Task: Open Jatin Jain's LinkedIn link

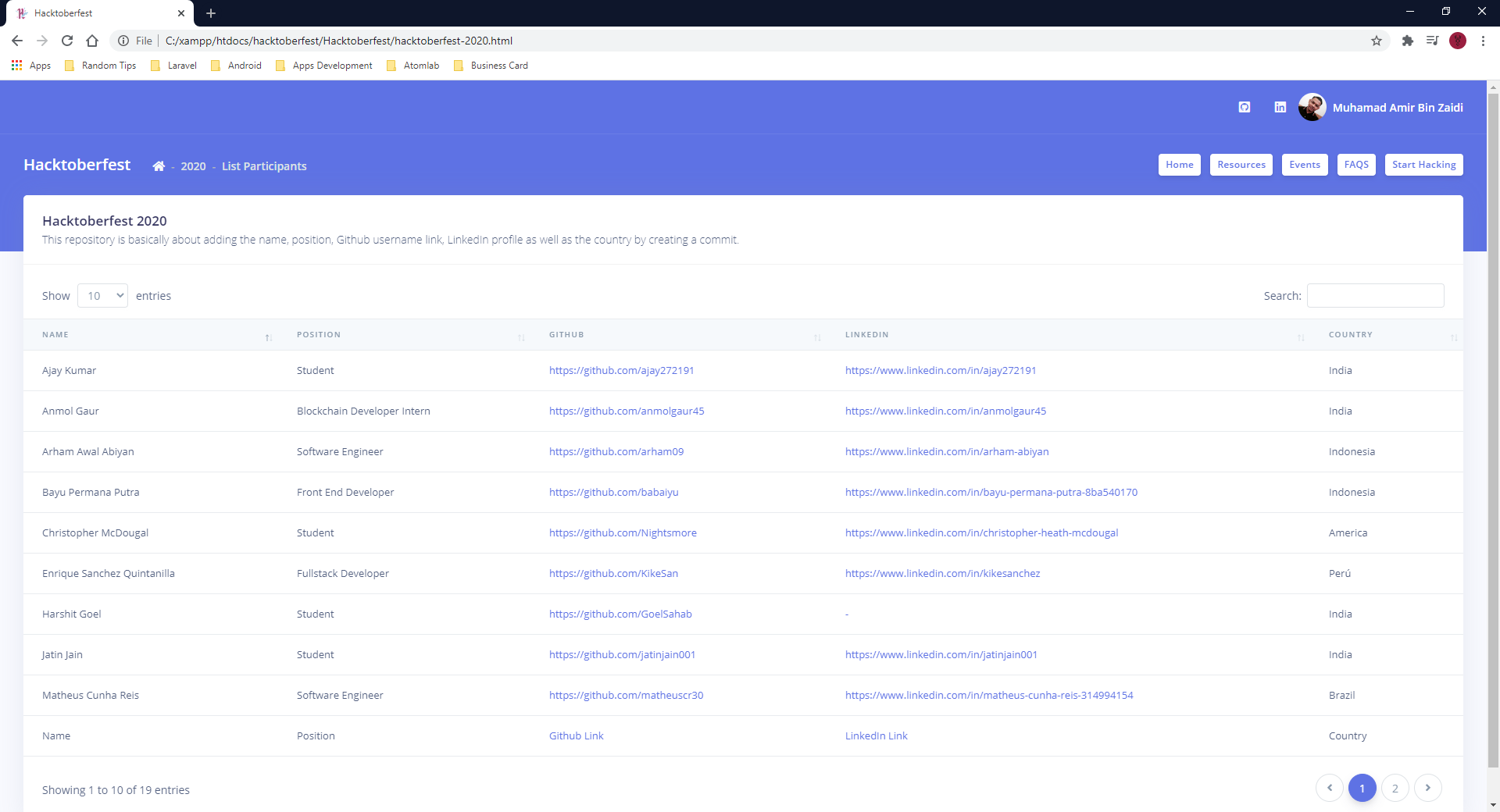Action: point(941,655)
